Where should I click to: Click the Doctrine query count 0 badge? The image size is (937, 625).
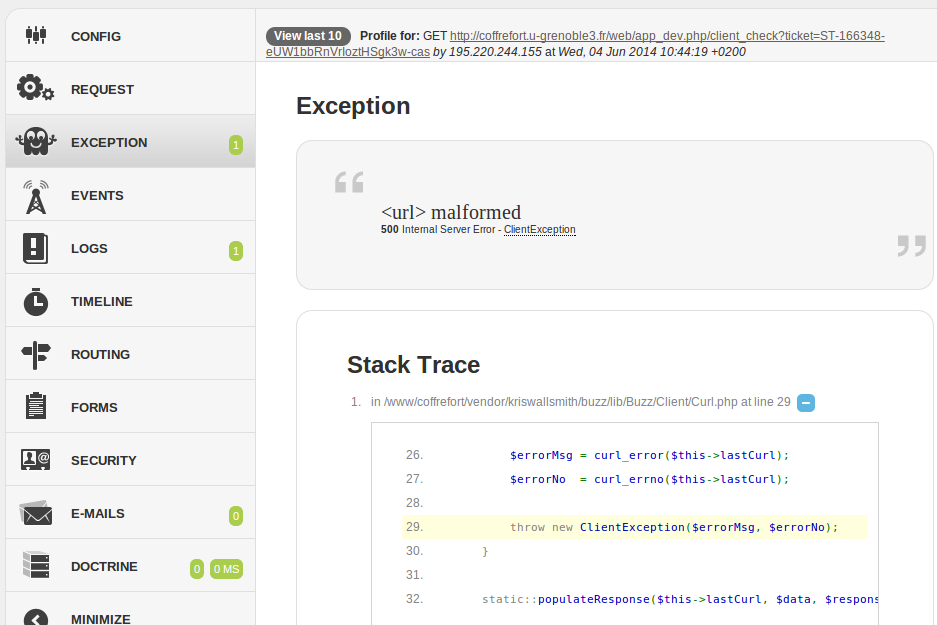point(197,569)
